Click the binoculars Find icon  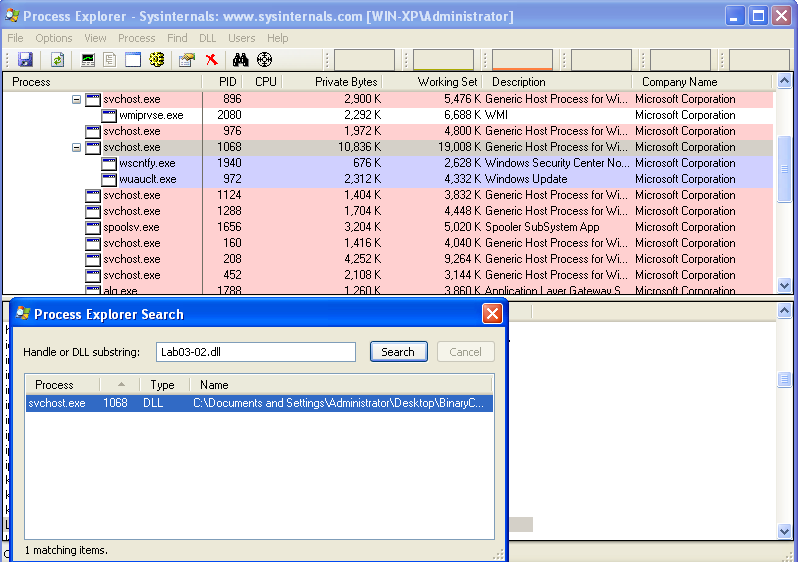(x=240, y=60)
